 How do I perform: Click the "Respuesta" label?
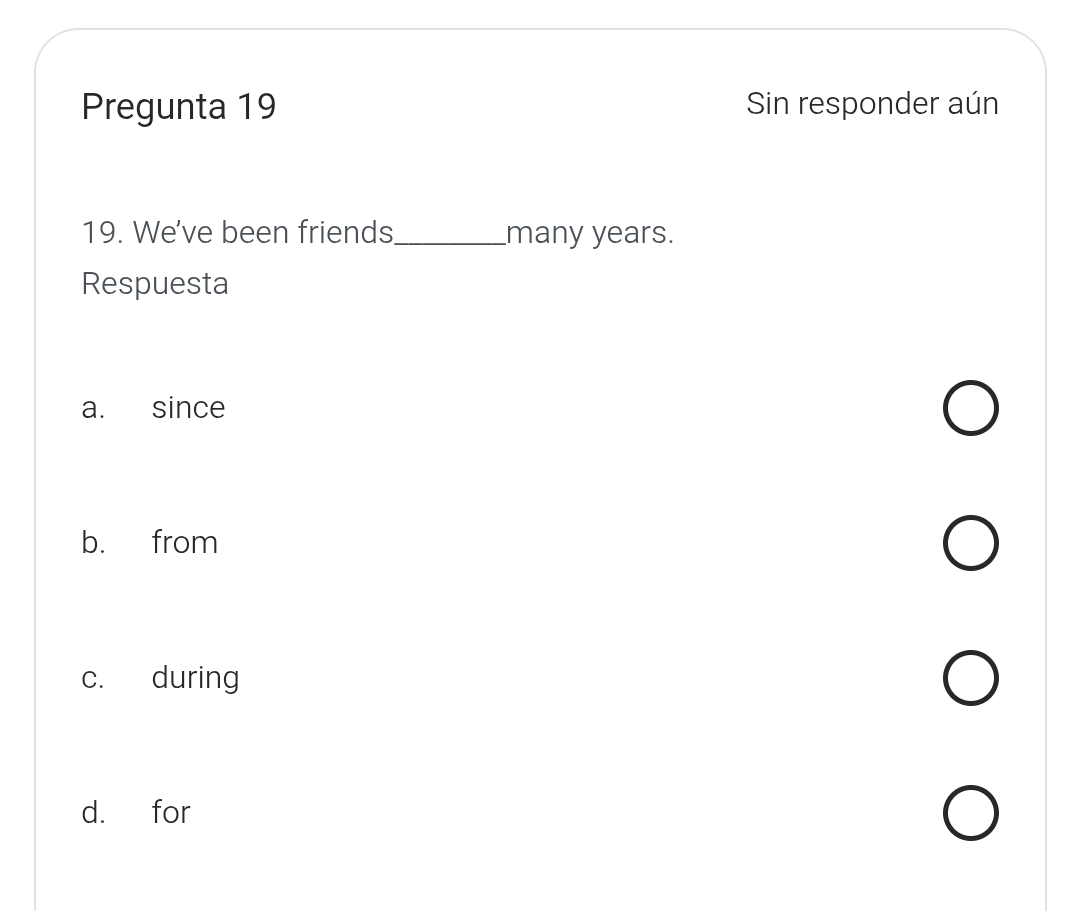point(155,284)
